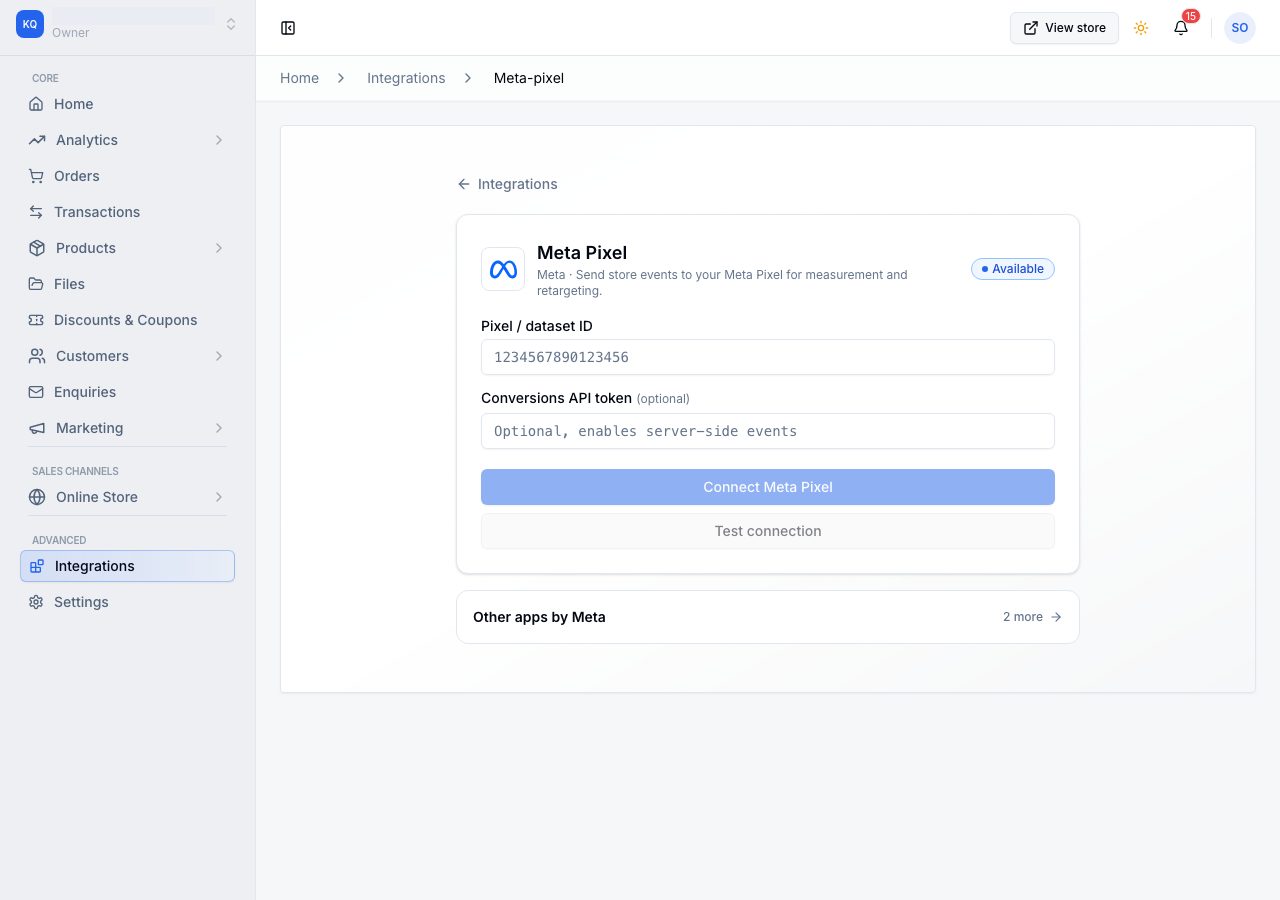Viewport: 1280px width, 900px height.
Task: Click the Enquiries envelope icon
Action: 36,392
